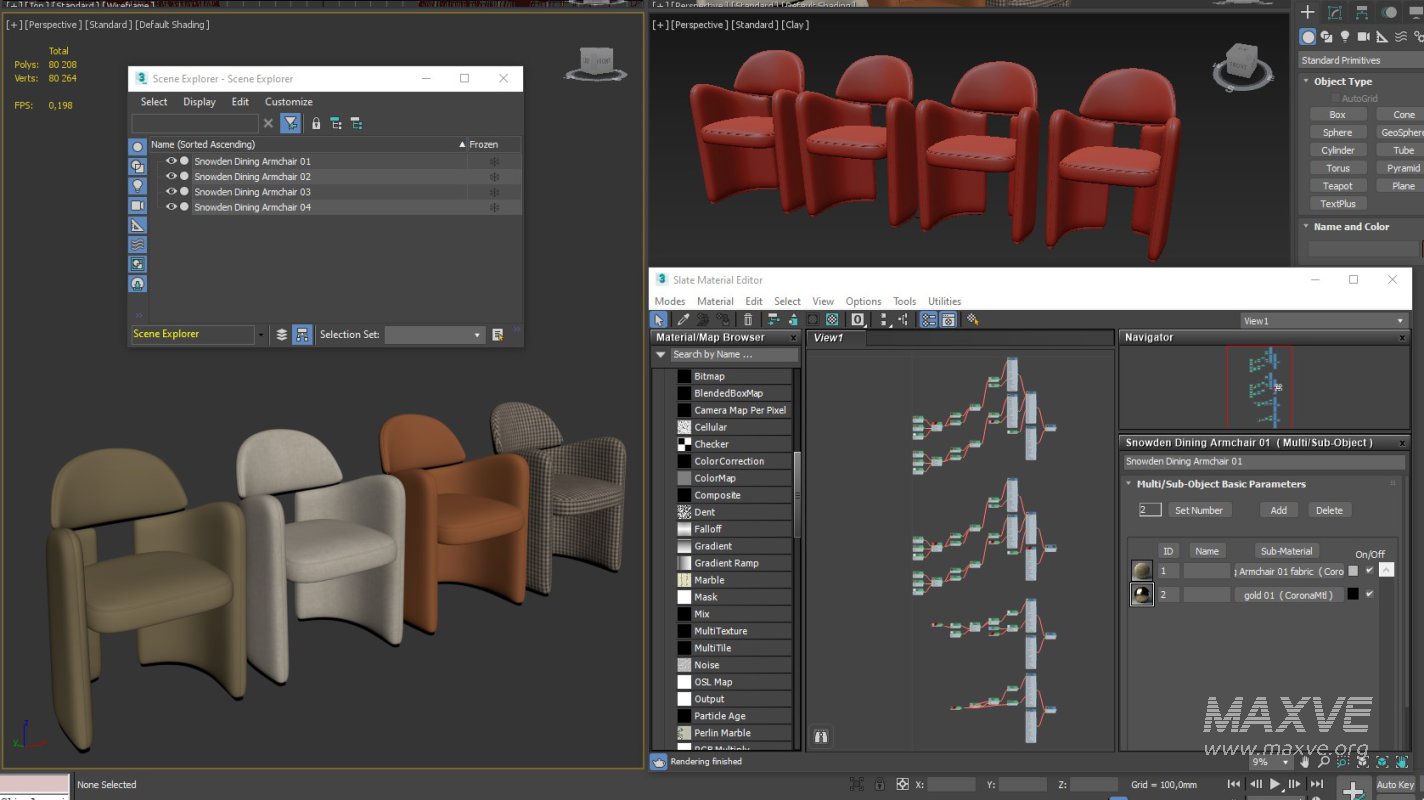Click the black color swatch for gold 01
This screenshot has width=1424, height=800.
tap(1353, 594)
